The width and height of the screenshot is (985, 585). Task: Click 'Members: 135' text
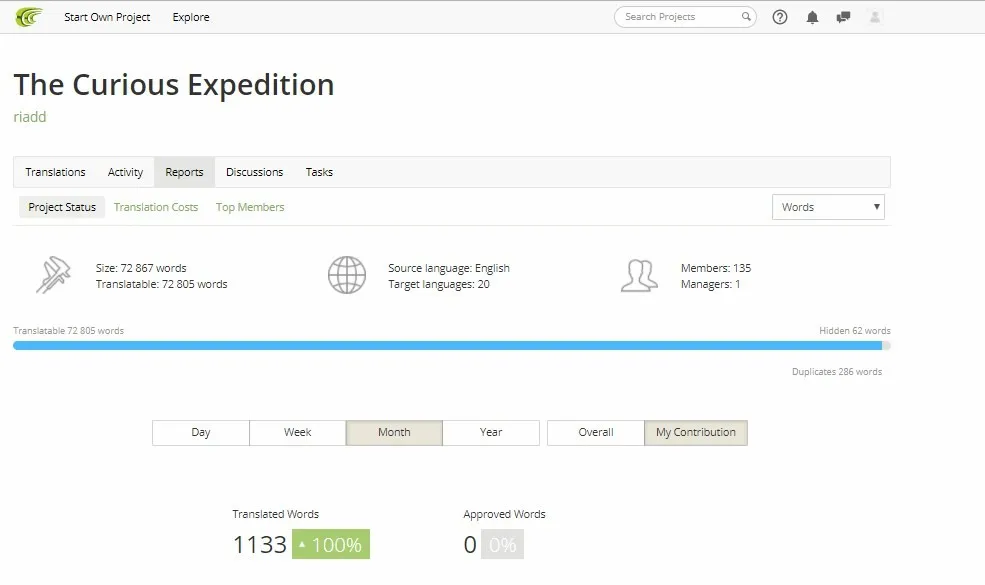[x=716, y=268]
